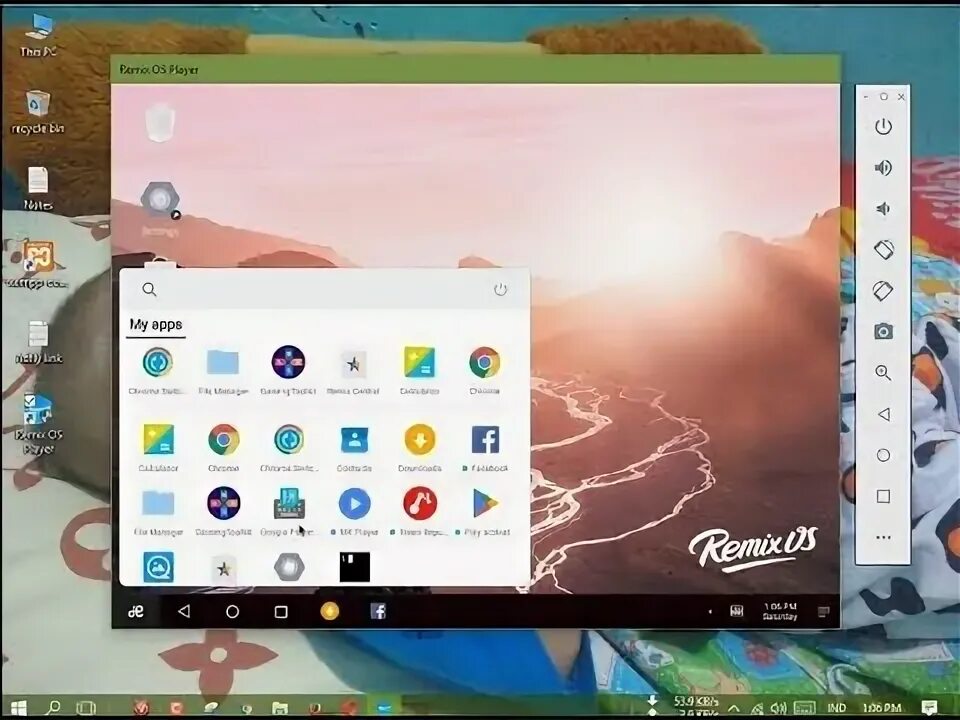Click the emulator power button in side panel
The height and width of the screenshot is (720, 960).
point(883,127)
